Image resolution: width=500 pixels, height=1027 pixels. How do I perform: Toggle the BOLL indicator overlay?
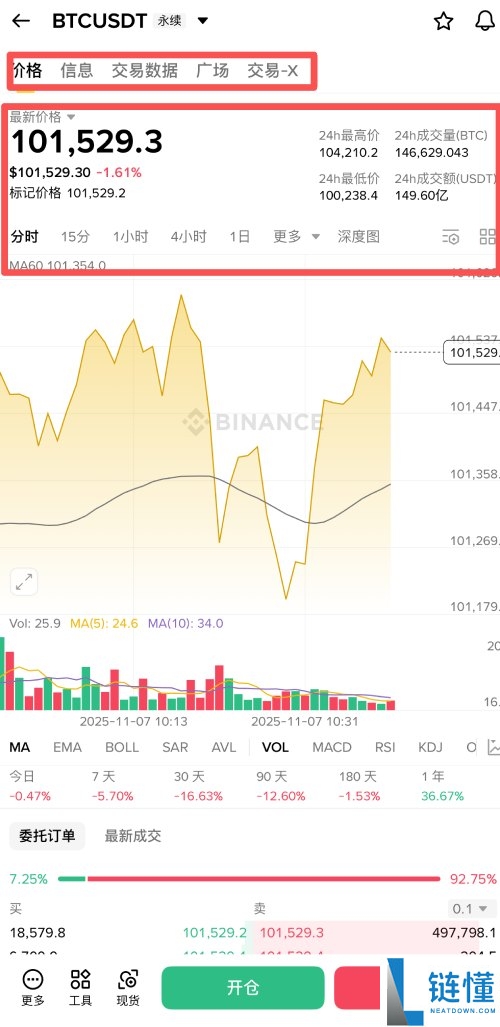coord(122,747)
